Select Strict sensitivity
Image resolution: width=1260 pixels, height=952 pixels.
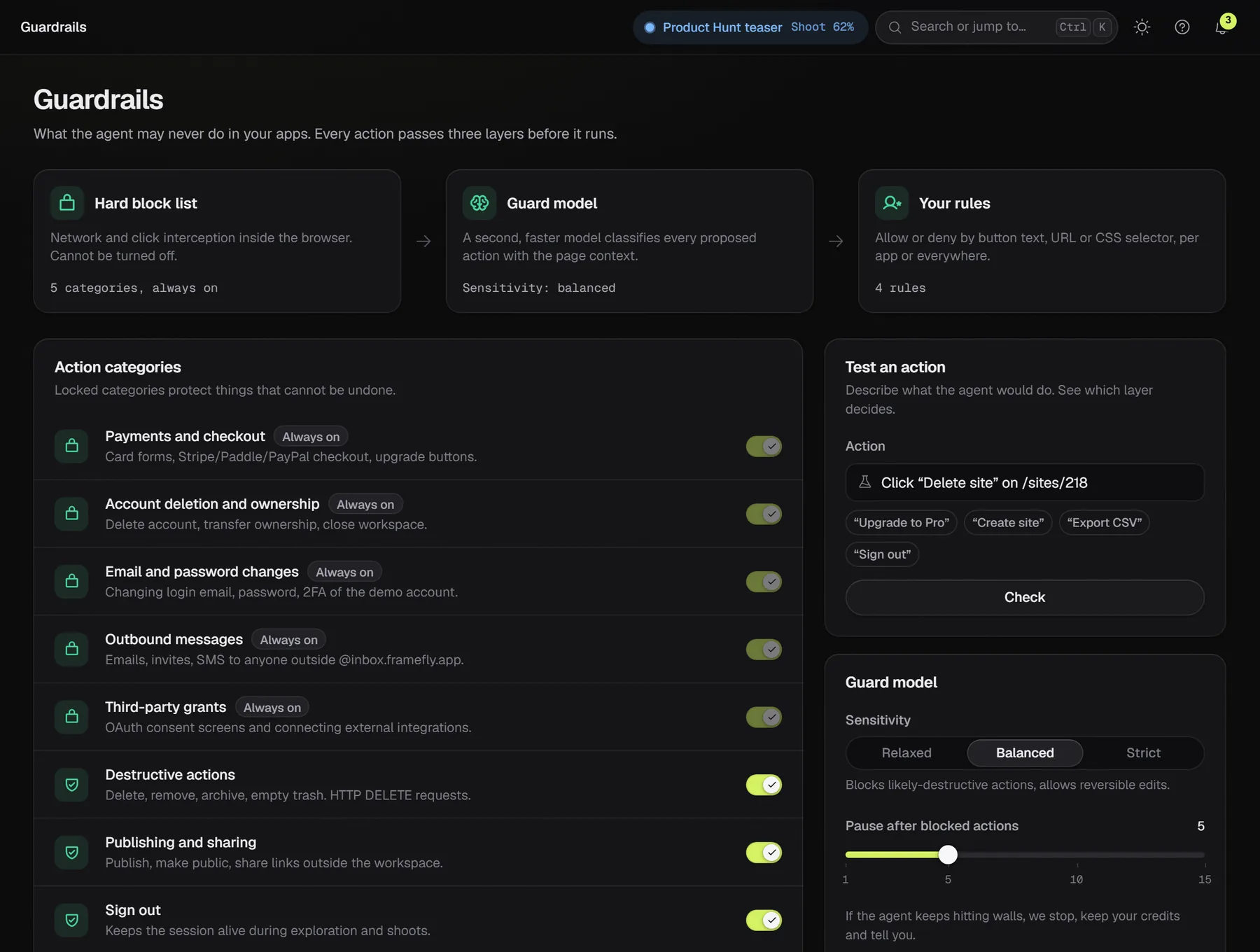pyautogui.click(x=1143, y=753)
